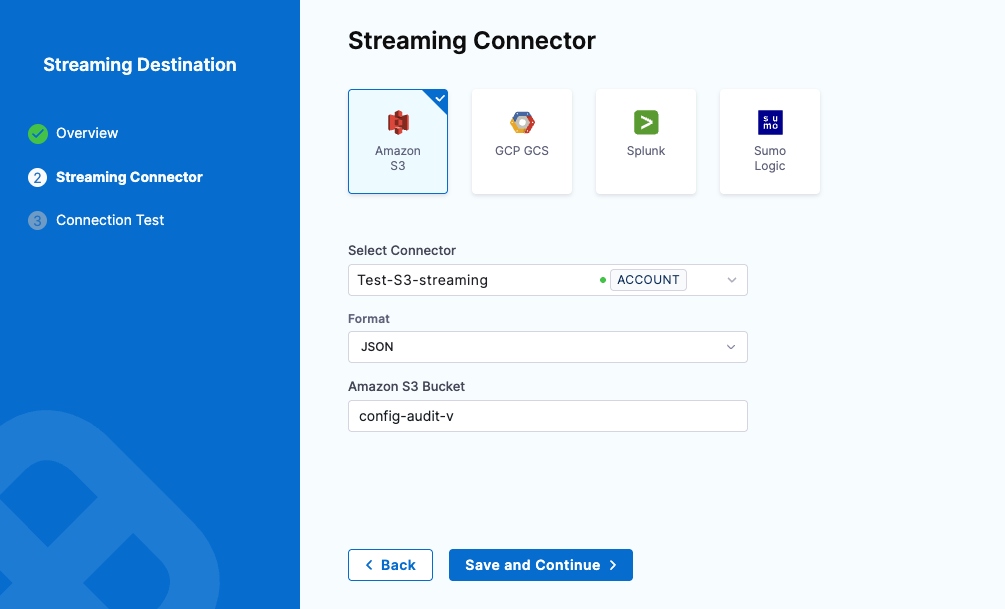The height and width of the screenshot is (609, 1005).
Task: Click the green Overview completed checkmark icon
Action: pyautogui.click(x=38, y=133)
